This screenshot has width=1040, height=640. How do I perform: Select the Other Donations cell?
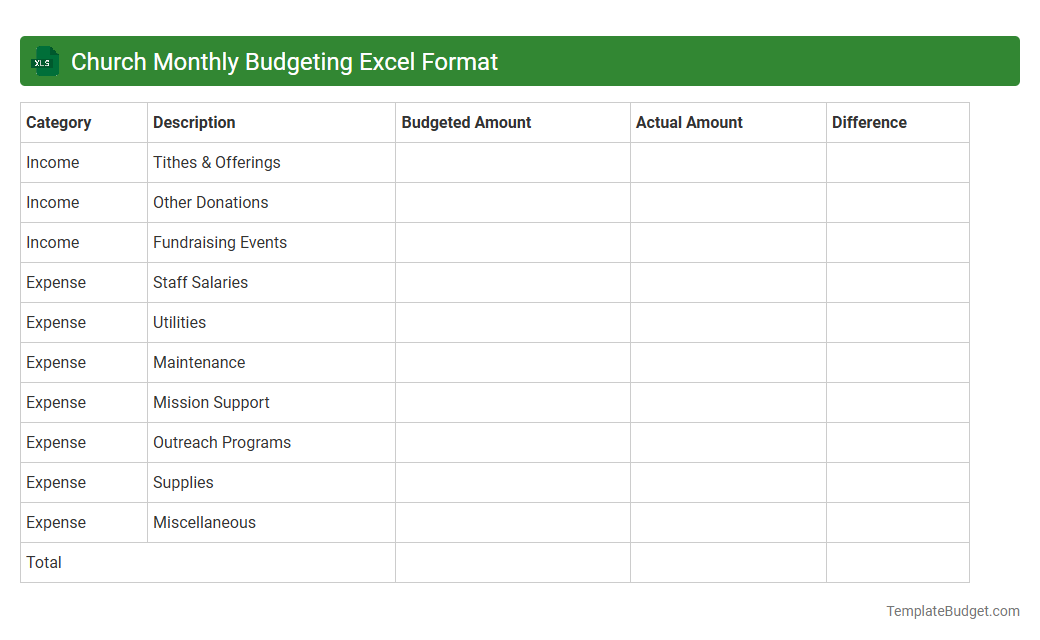211,202
